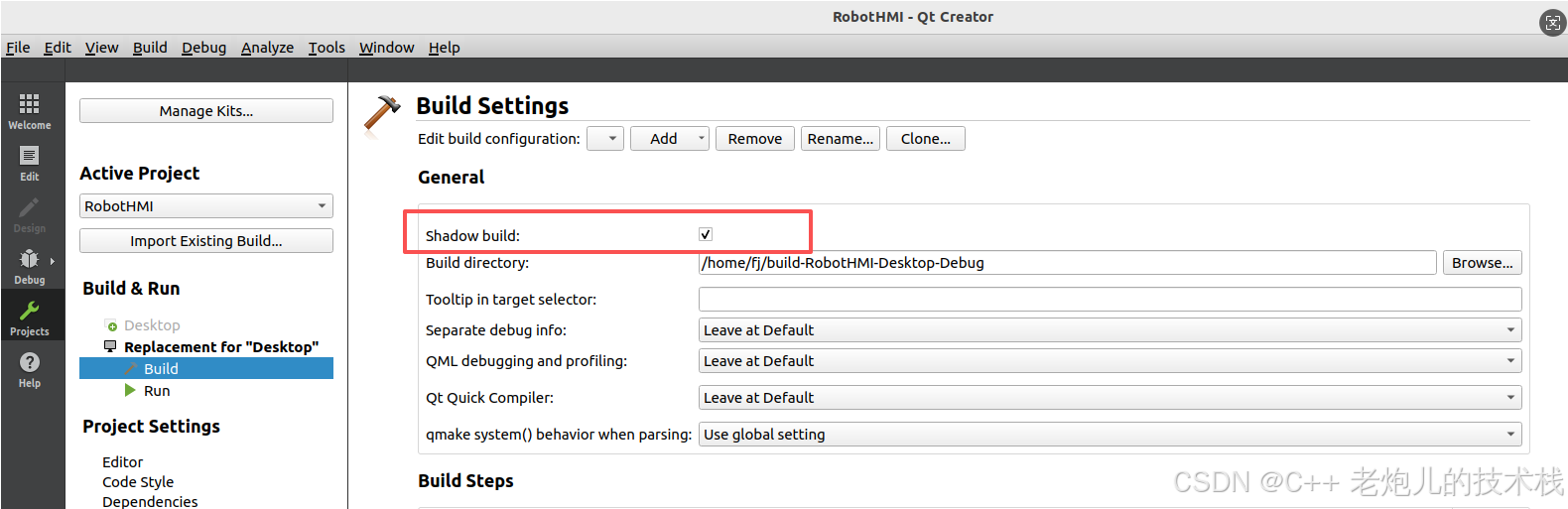Click the green Run arrow icon

click(x=130, y=390)
